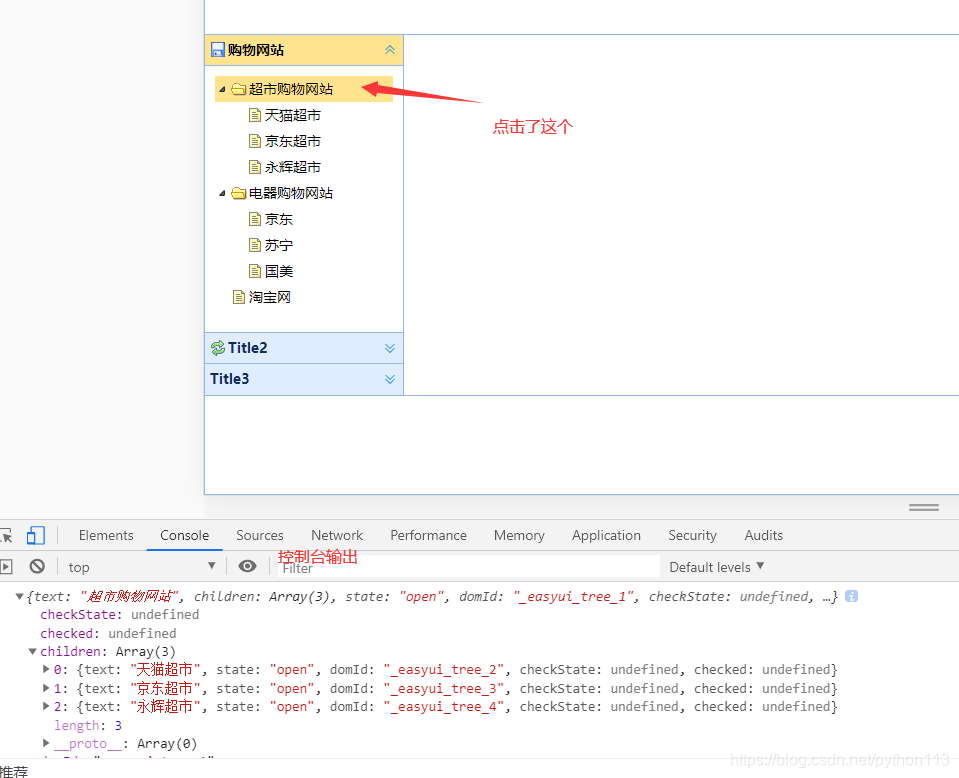The width and height of the screenshot is (959, 778).
Task: Switch to the Sources tab
Action: (x=260, y=535)
